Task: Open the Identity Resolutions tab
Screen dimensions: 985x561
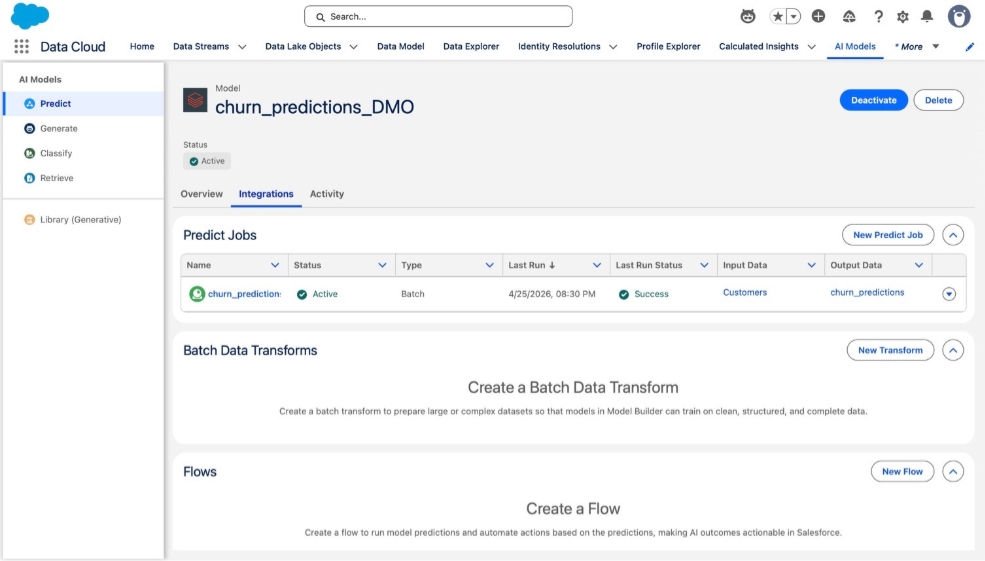Action: pyautogui.click(x=559, y=46)
